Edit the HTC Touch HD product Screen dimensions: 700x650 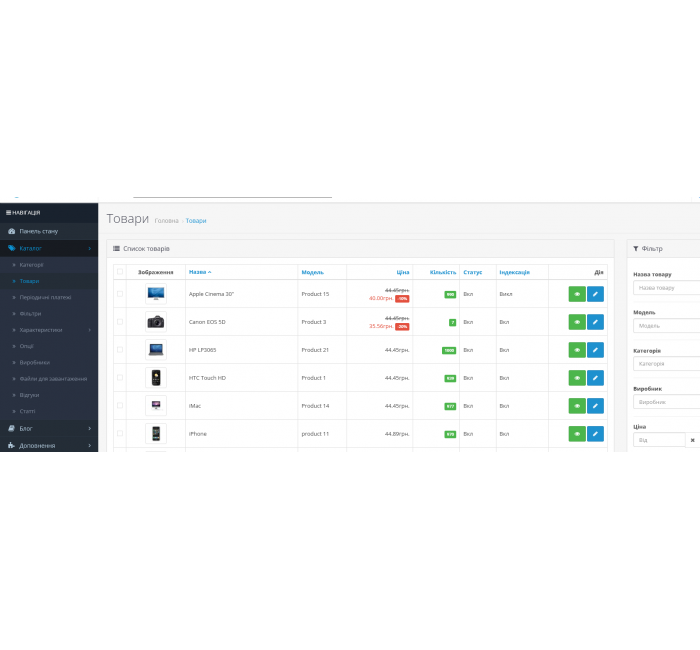click(x=595, y=378)
